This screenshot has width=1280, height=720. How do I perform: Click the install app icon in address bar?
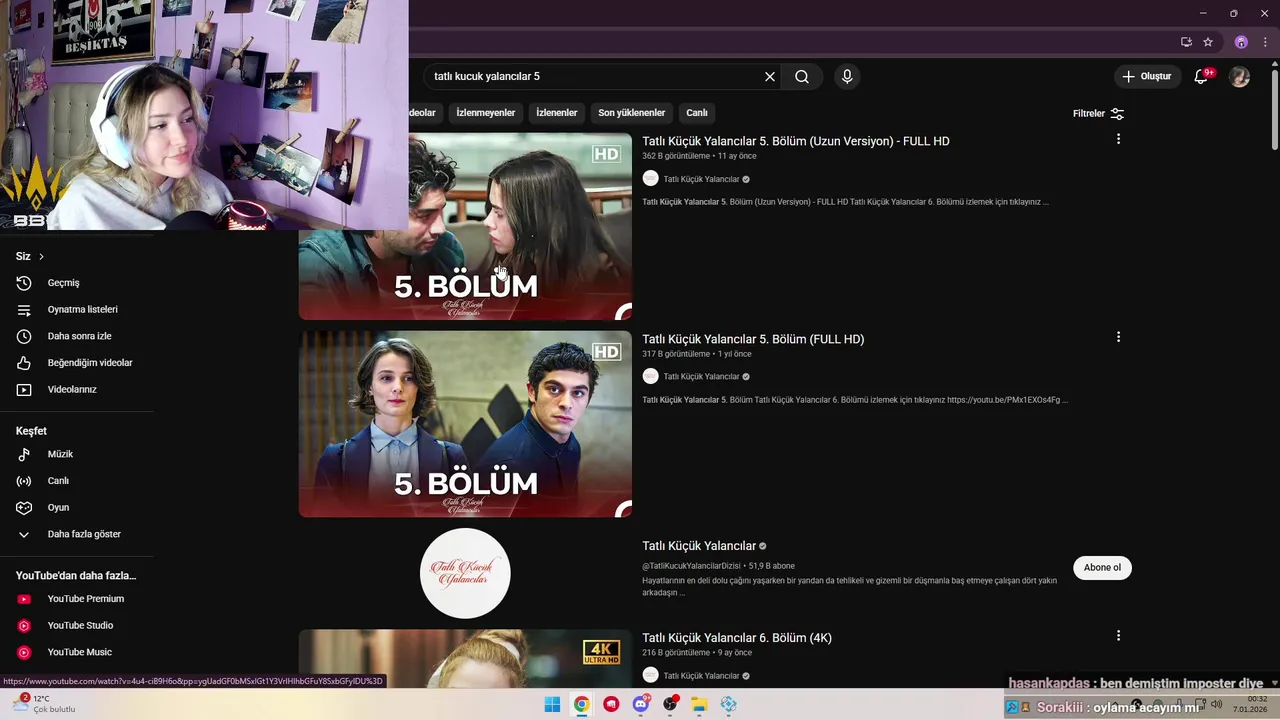click(x=1186, y=42)
